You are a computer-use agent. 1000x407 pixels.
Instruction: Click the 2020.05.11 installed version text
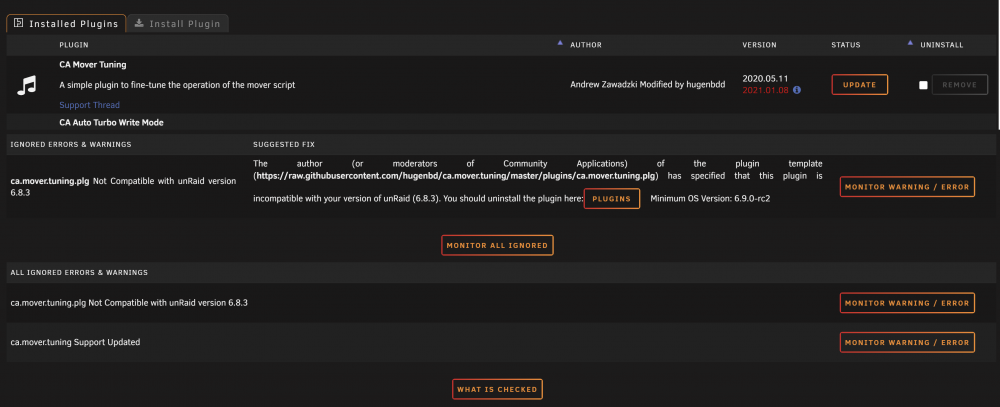point(765,78)
